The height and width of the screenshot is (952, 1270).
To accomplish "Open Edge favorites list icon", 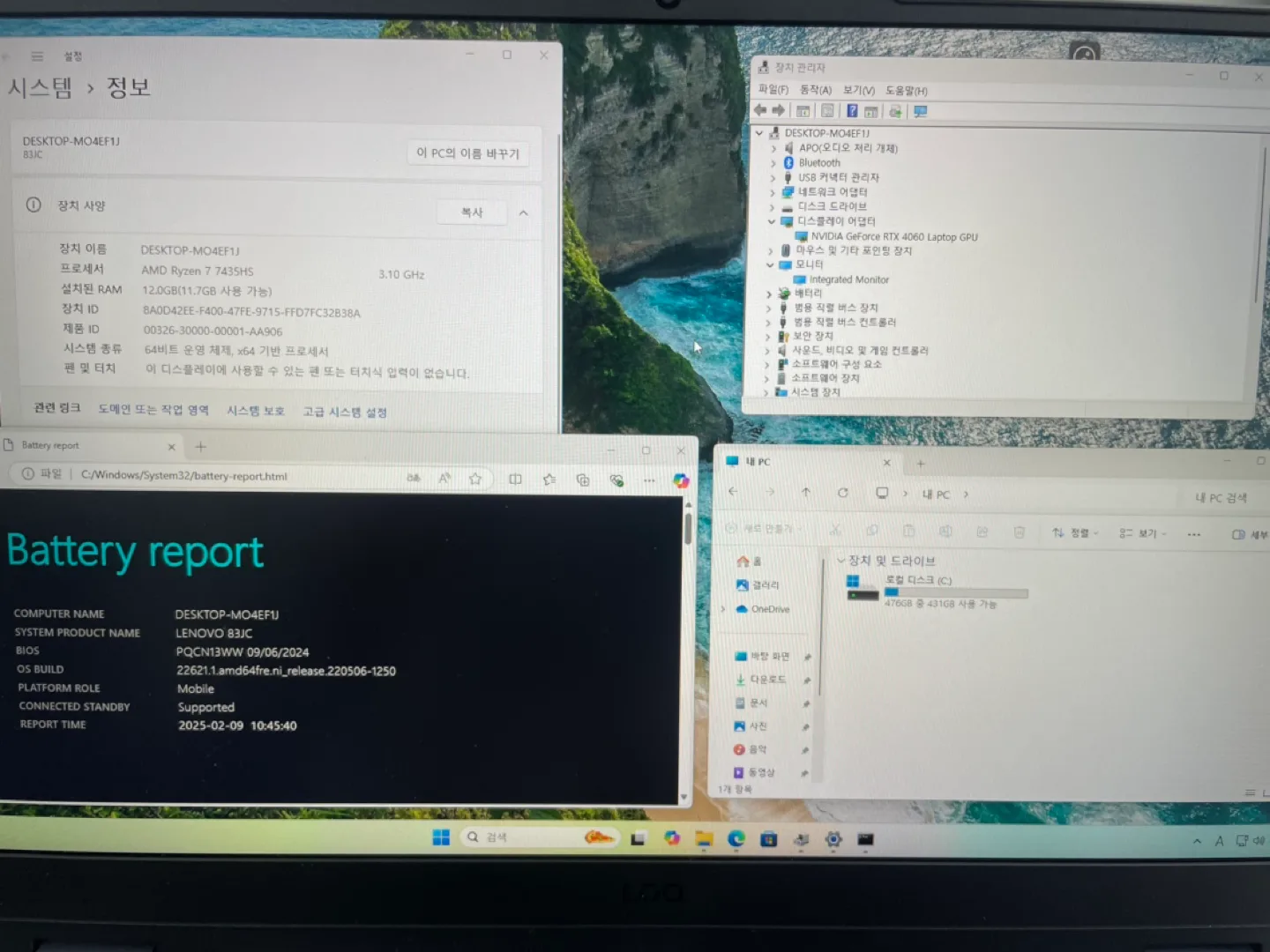I will [549, 480].
